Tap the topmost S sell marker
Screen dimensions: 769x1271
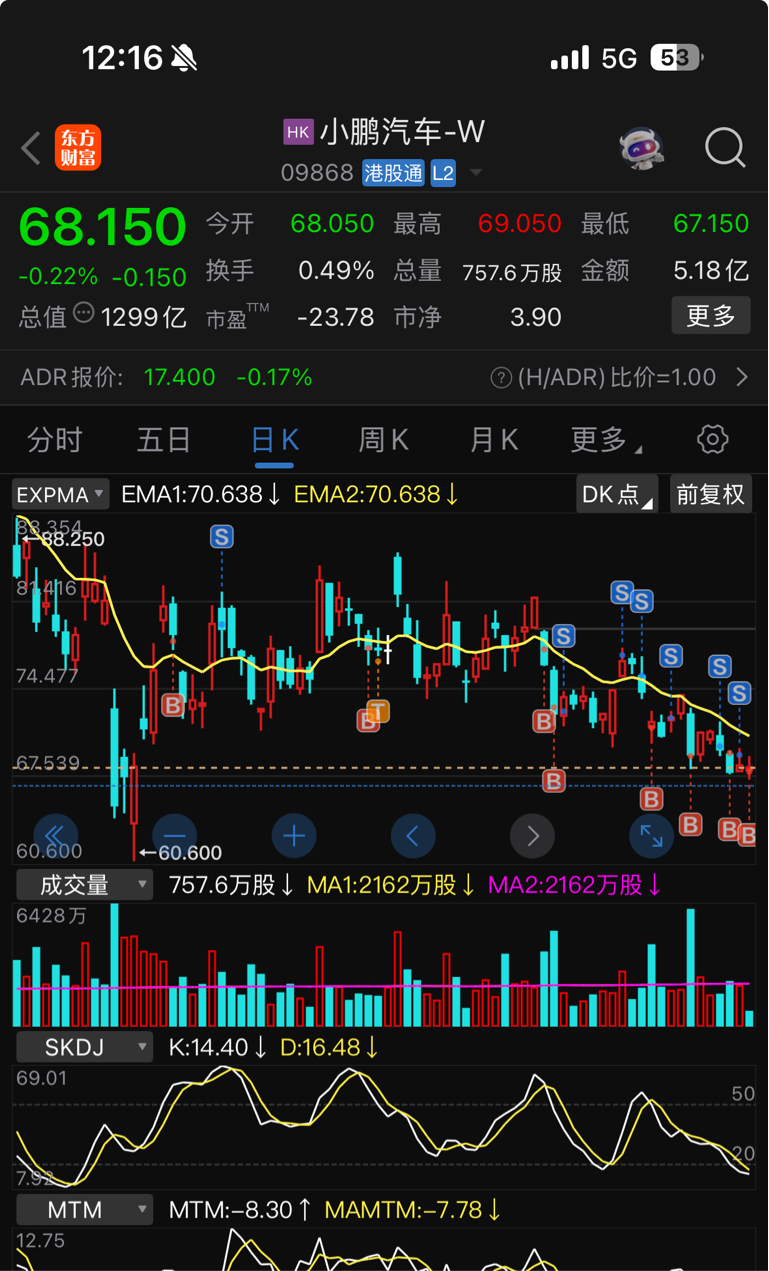coord(221,537)
